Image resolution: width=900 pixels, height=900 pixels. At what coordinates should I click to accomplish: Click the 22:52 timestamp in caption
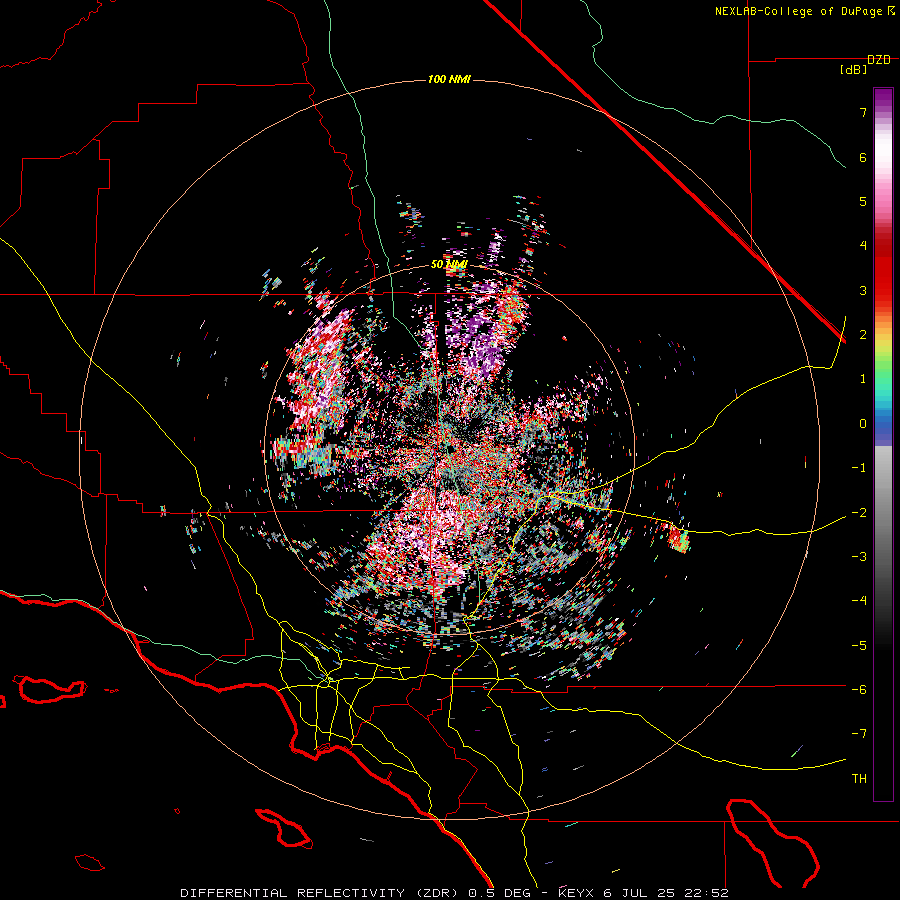coord(705,893)
